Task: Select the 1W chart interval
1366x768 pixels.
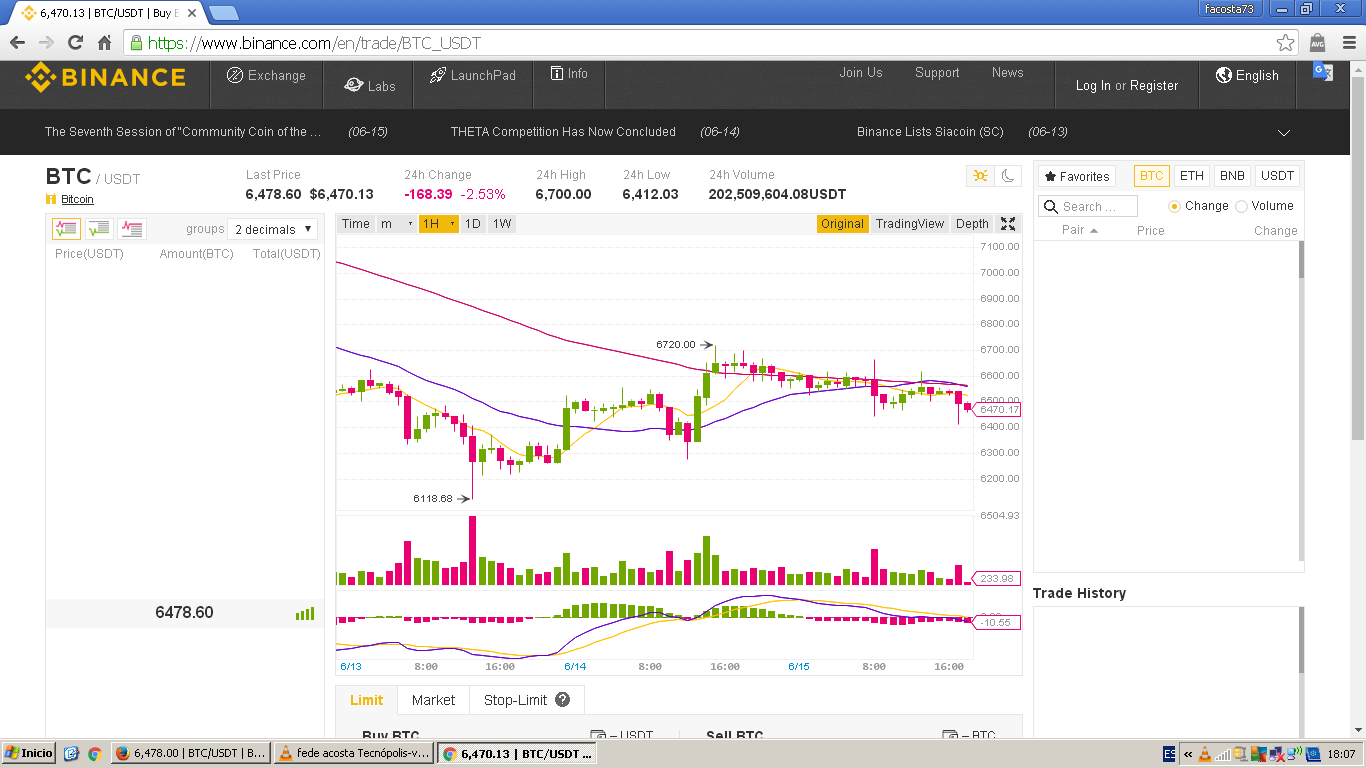Action: pos(502,224)
